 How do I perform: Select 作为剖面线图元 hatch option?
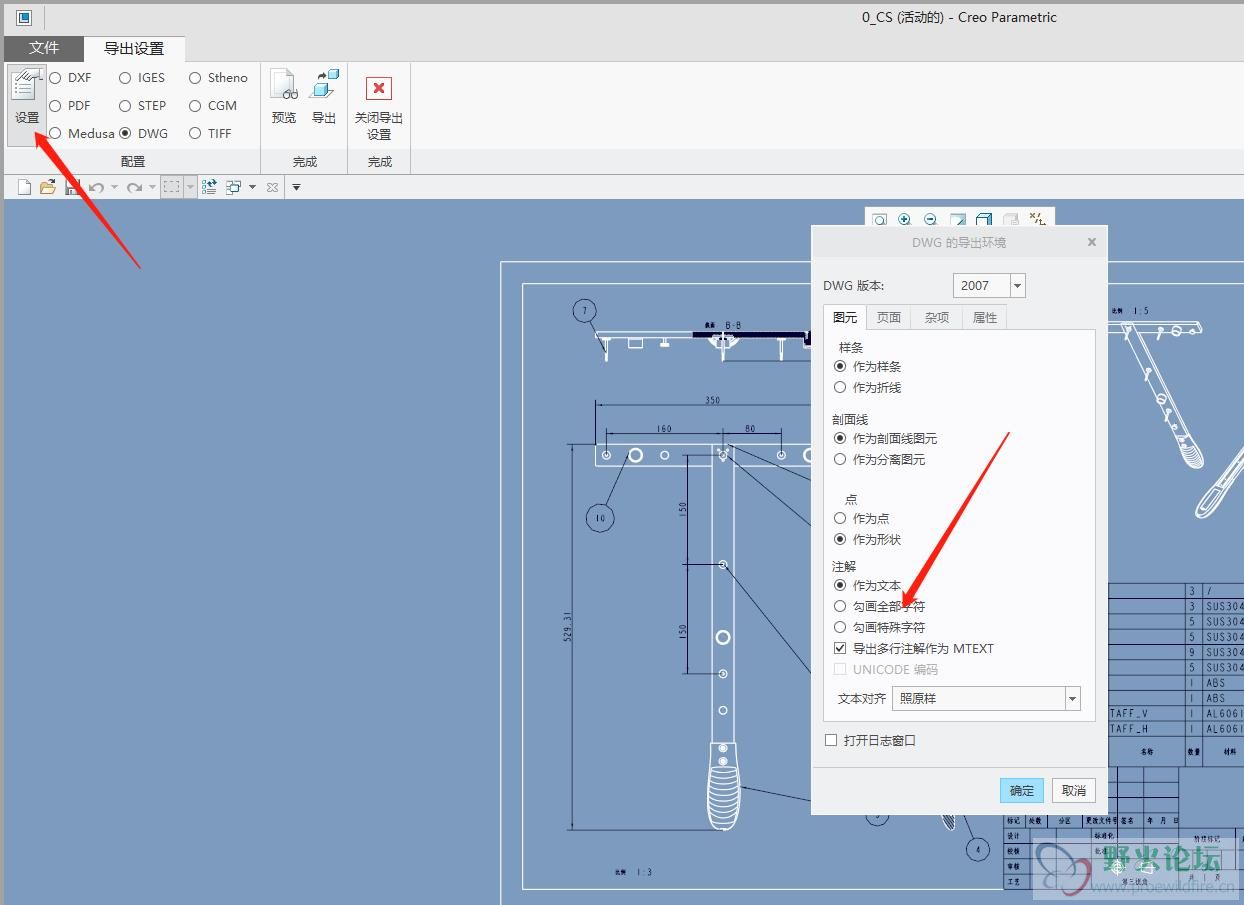tap(840, 438)
